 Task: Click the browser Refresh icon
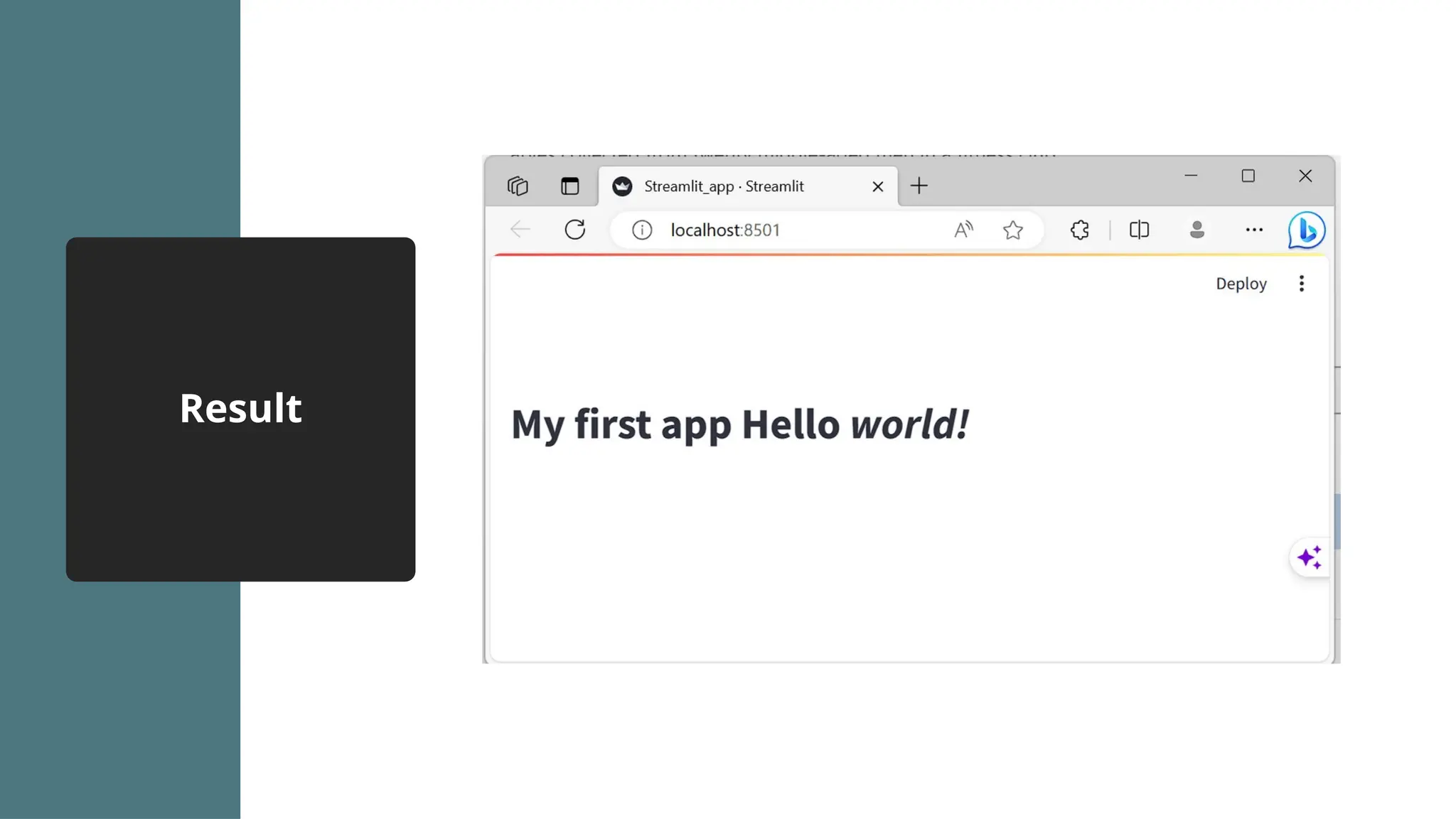(574, 230)
